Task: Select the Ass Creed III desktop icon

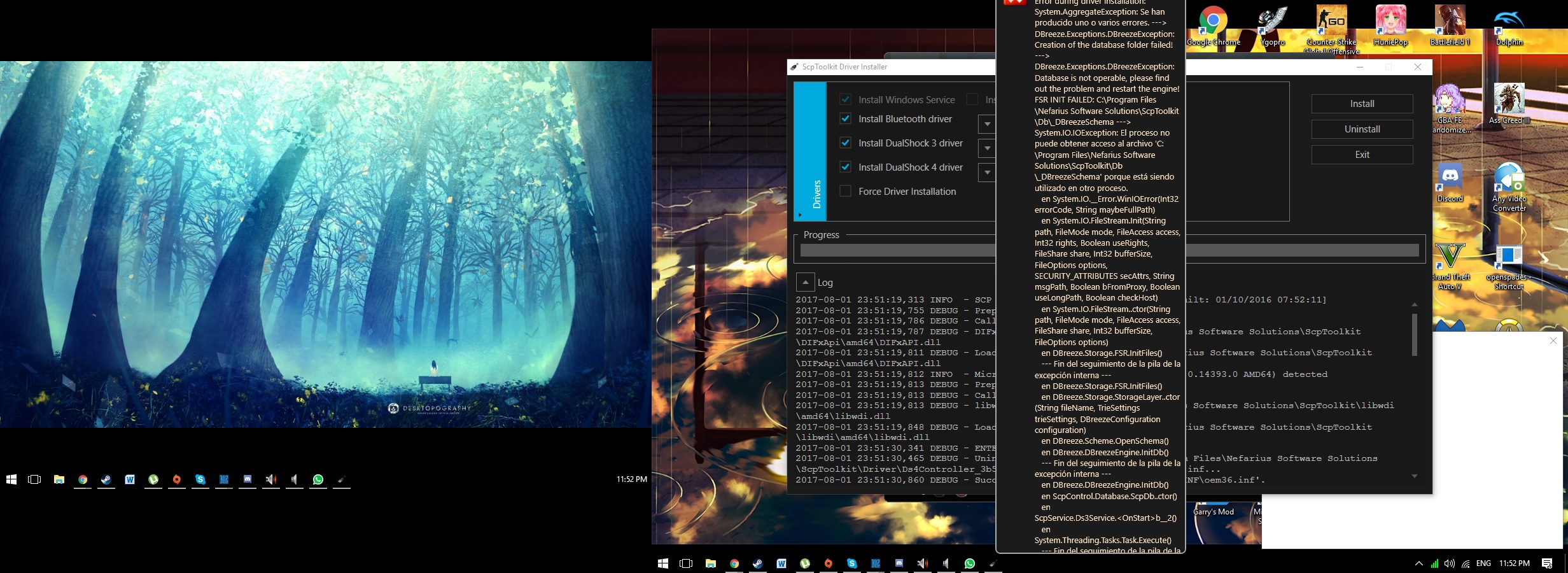Action: 1509,104
